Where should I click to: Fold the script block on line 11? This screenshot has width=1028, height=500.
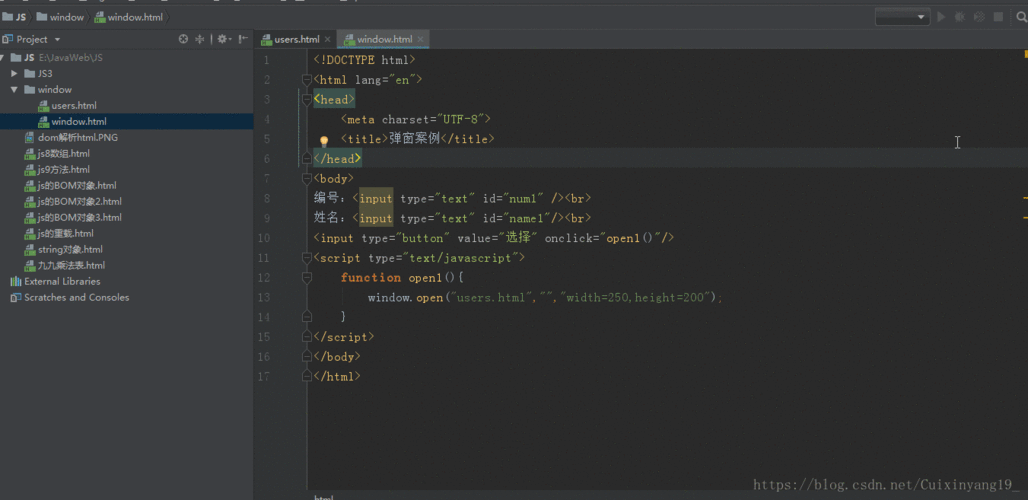click(x=306, y=258)
